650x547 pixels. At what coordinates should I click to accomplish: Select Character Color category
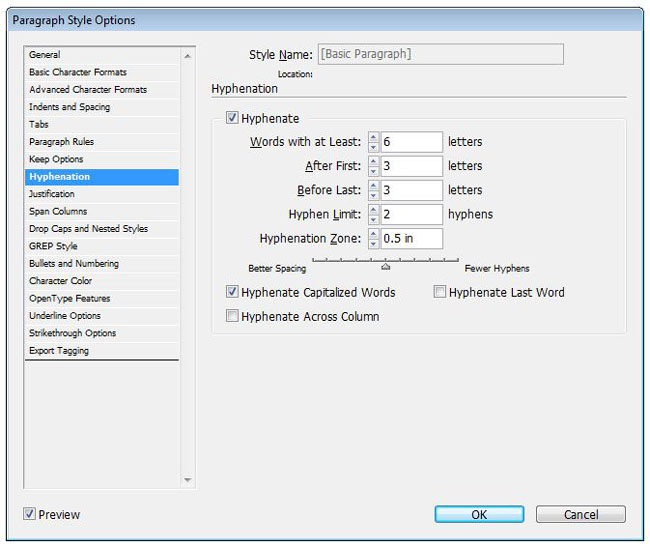pyautogui.click(x=102, y=281)
